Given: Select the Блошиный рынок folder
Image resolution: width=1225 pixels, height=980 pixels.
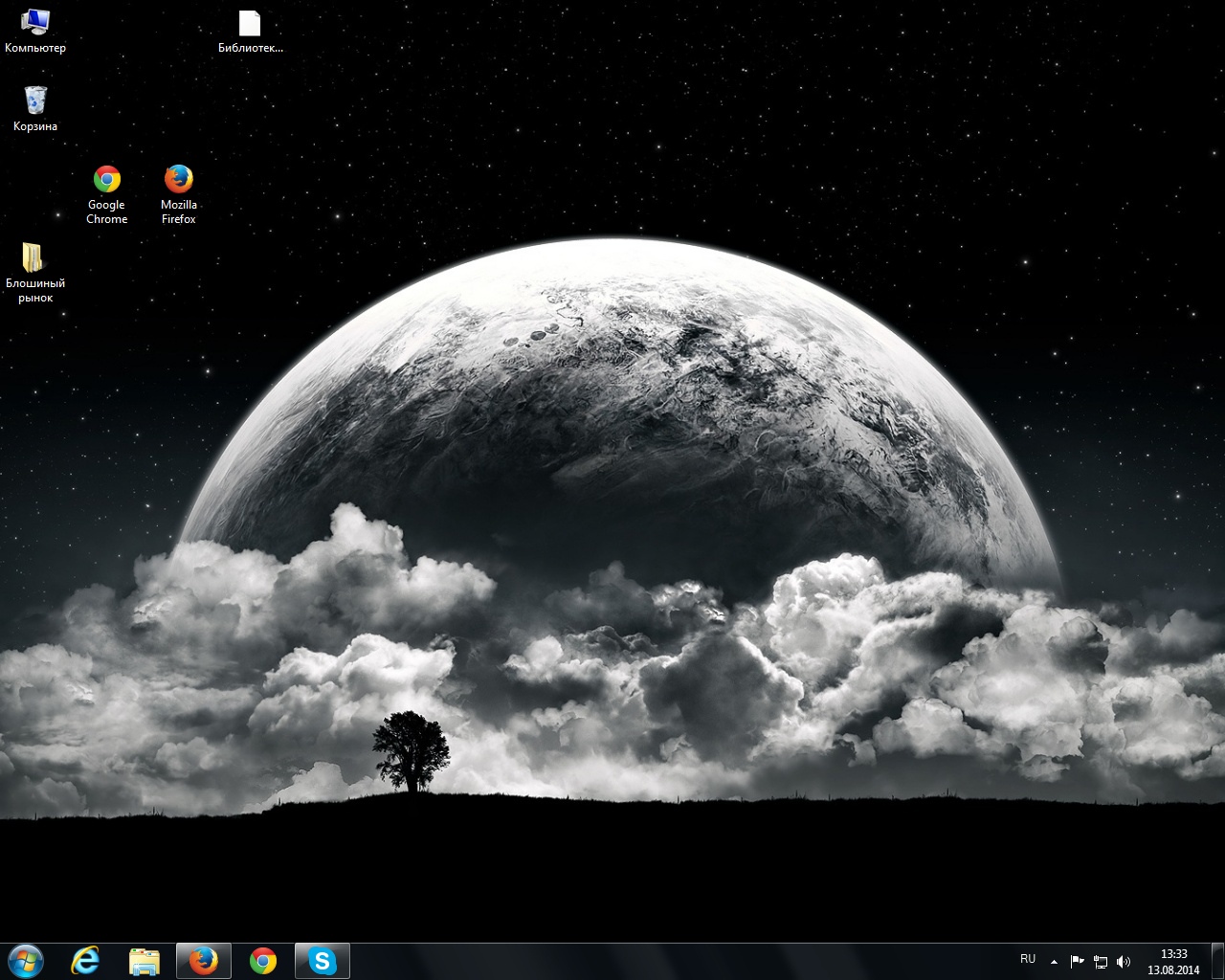Looking at the screenshot, I should point(35,273).
